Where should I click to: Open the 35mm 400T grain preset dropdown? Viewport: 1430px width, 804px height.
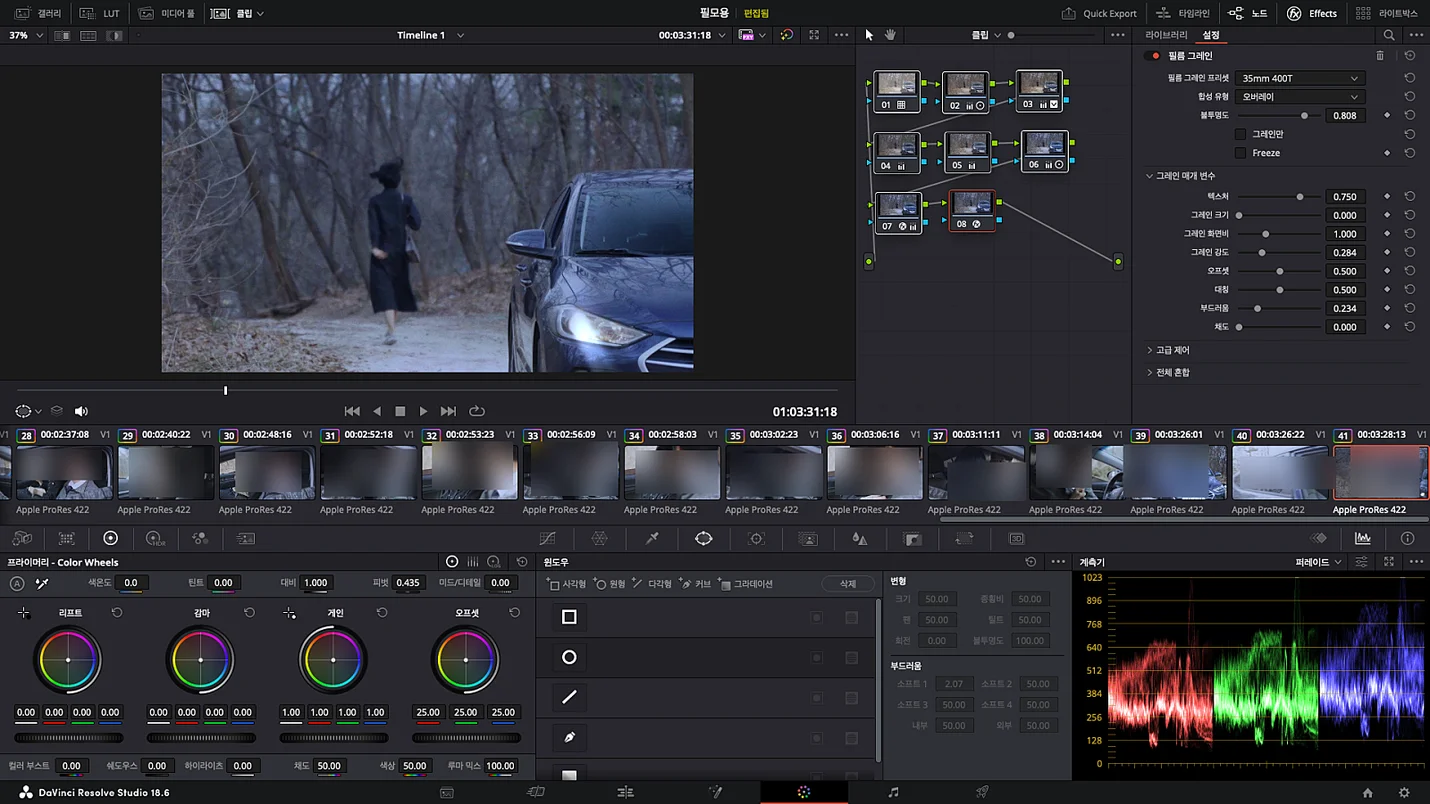[1299, 78]
